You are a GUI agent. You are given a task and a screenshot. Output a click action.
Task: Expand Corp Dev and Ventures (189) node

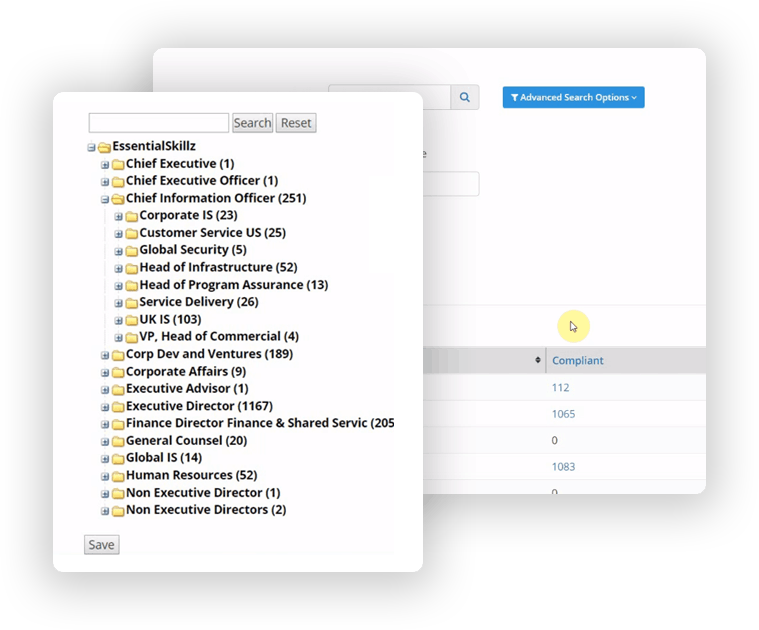105,355
